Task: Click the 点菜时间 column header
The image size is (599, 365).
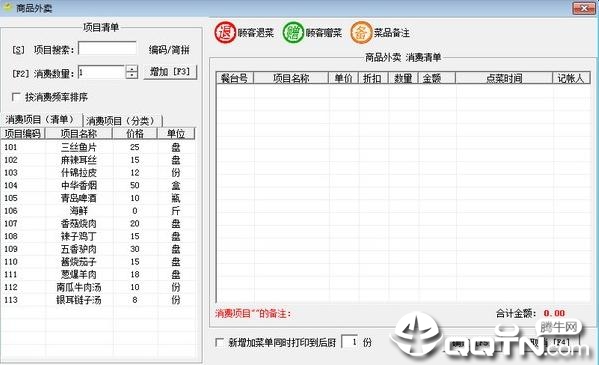Action: tap(504, 78)
